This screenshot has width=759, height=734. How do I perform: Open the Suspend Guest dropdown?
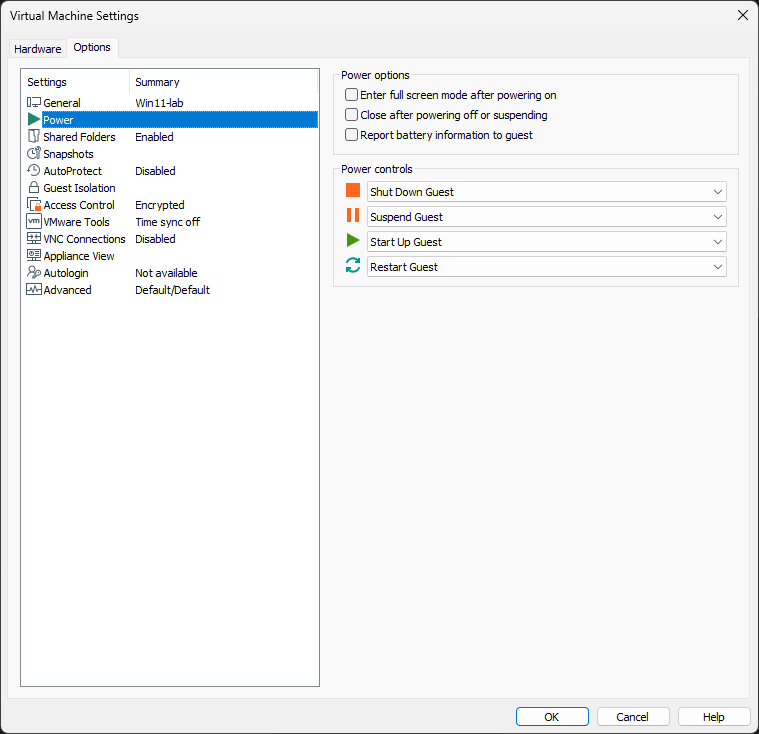[546, 217]
